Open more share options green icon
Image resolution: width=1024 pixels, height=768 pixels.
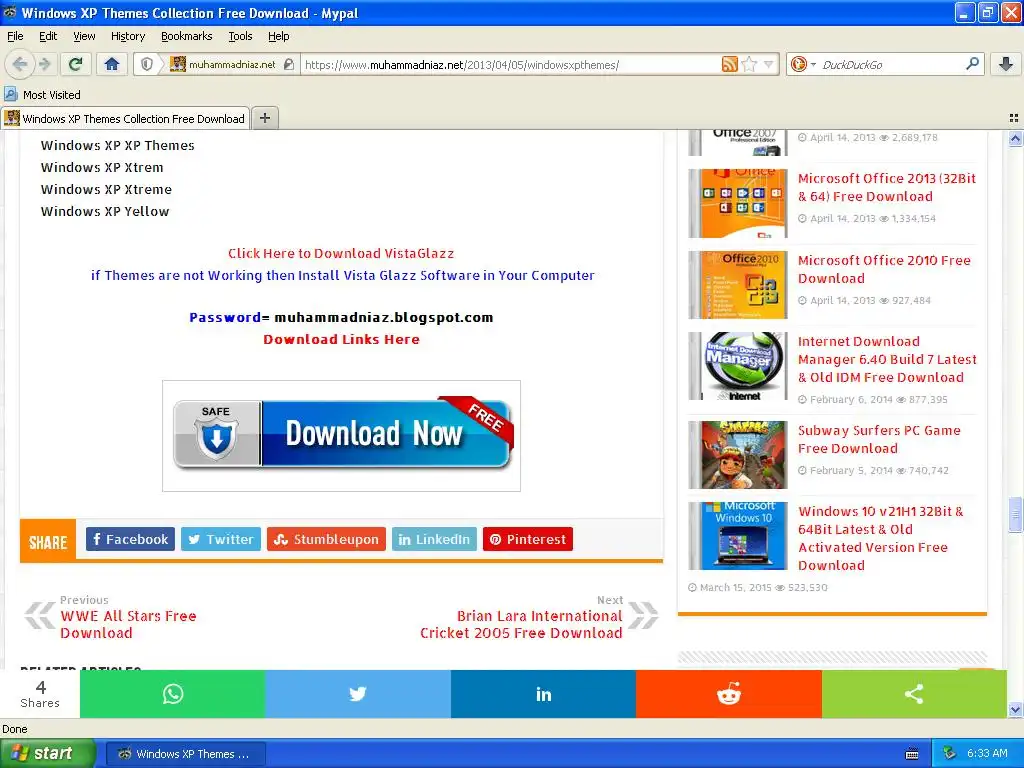(x=914, y=694)
